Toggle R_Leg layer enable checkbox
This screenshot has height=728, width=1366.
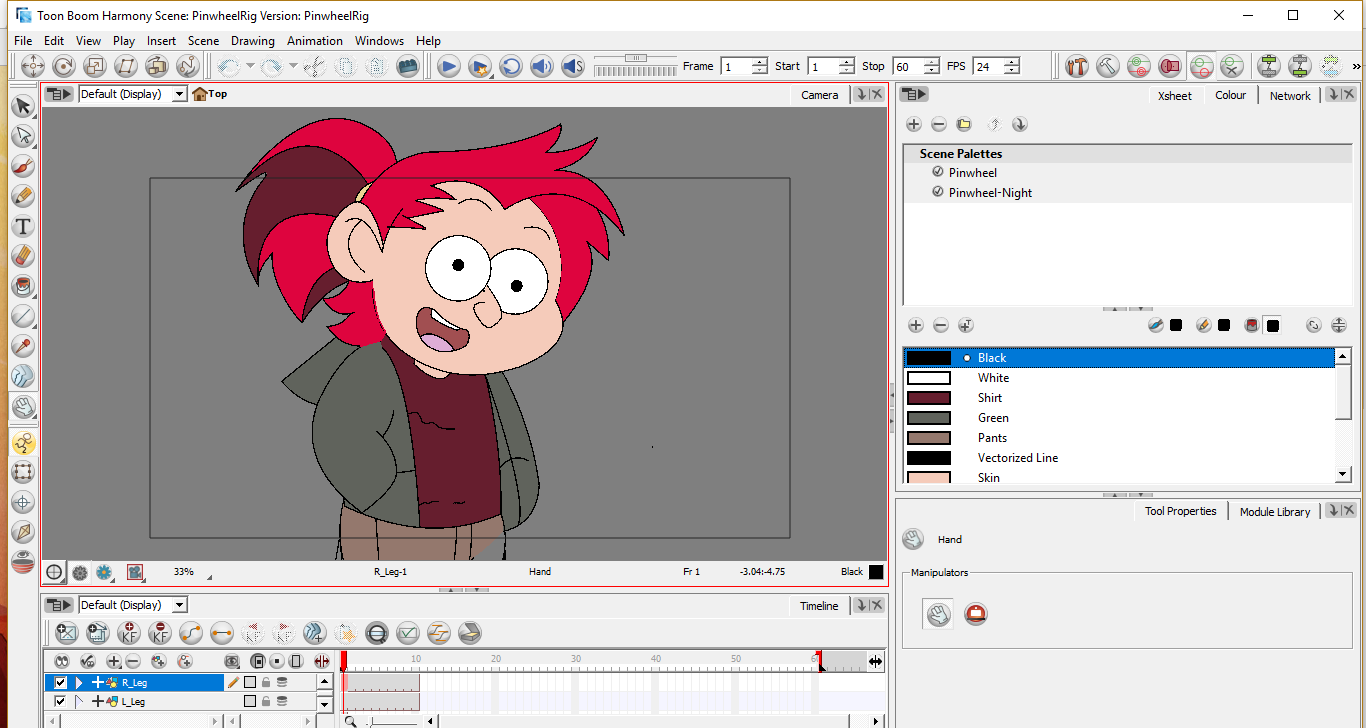(x=61, y=682)
